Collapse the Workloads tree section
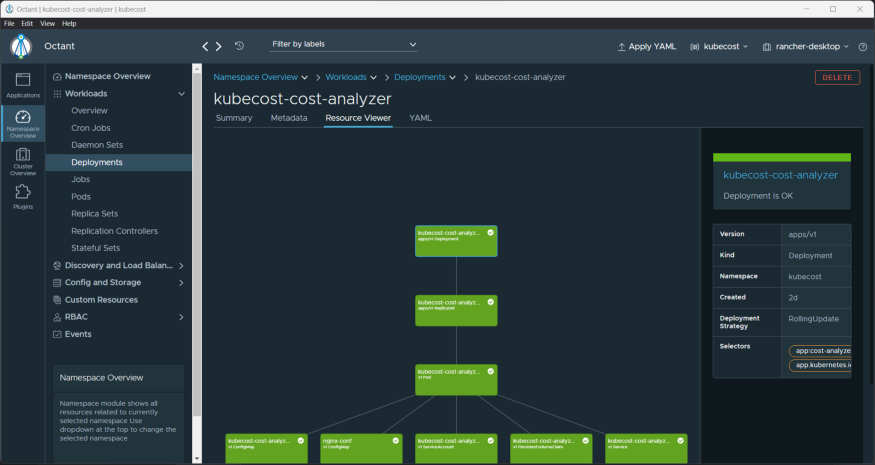This screenshot has height=465, width=875. [x=181, y=94]
